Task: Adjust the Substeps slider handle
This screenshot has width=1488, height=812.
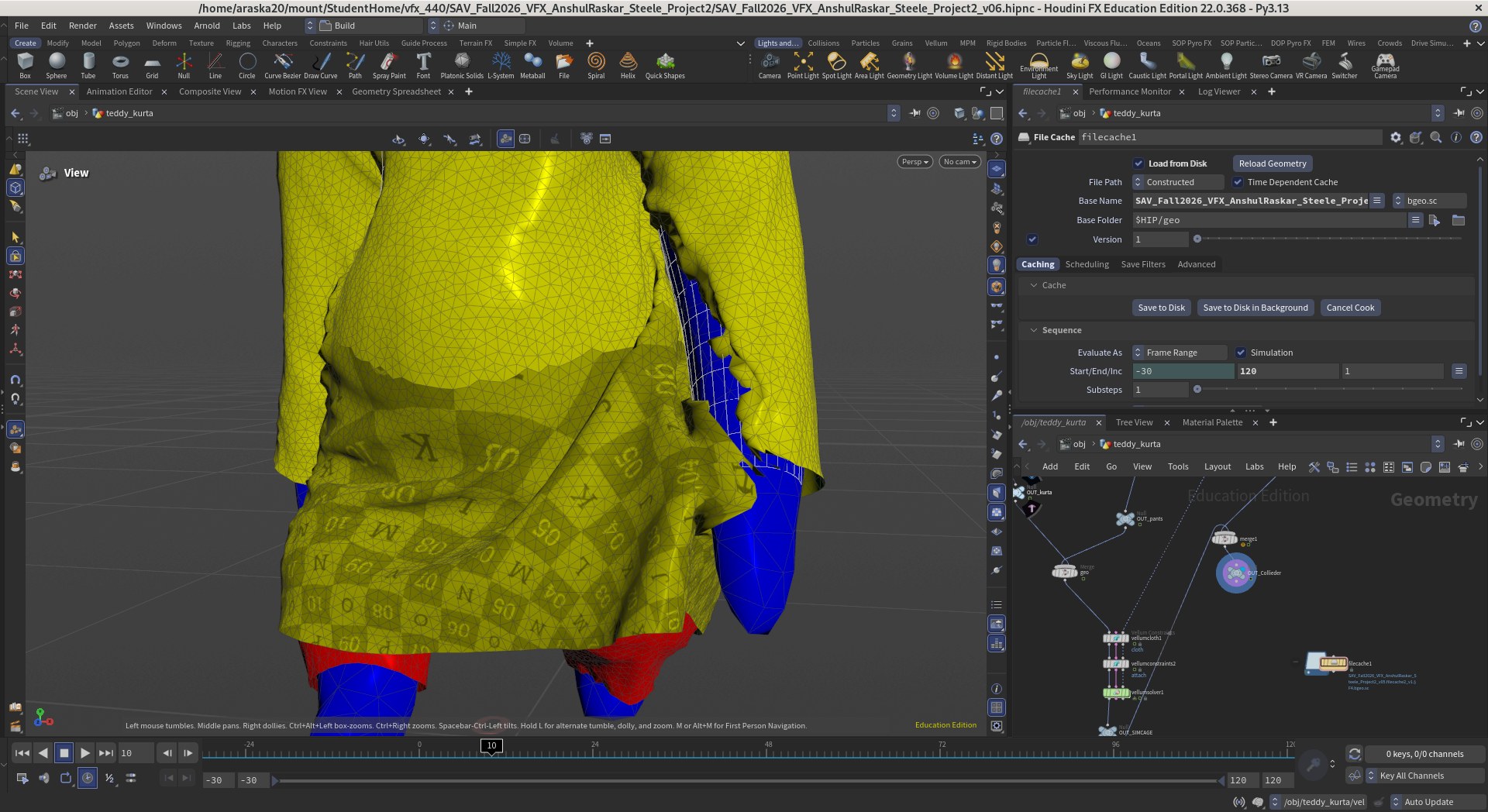Action: [1197, 390]
